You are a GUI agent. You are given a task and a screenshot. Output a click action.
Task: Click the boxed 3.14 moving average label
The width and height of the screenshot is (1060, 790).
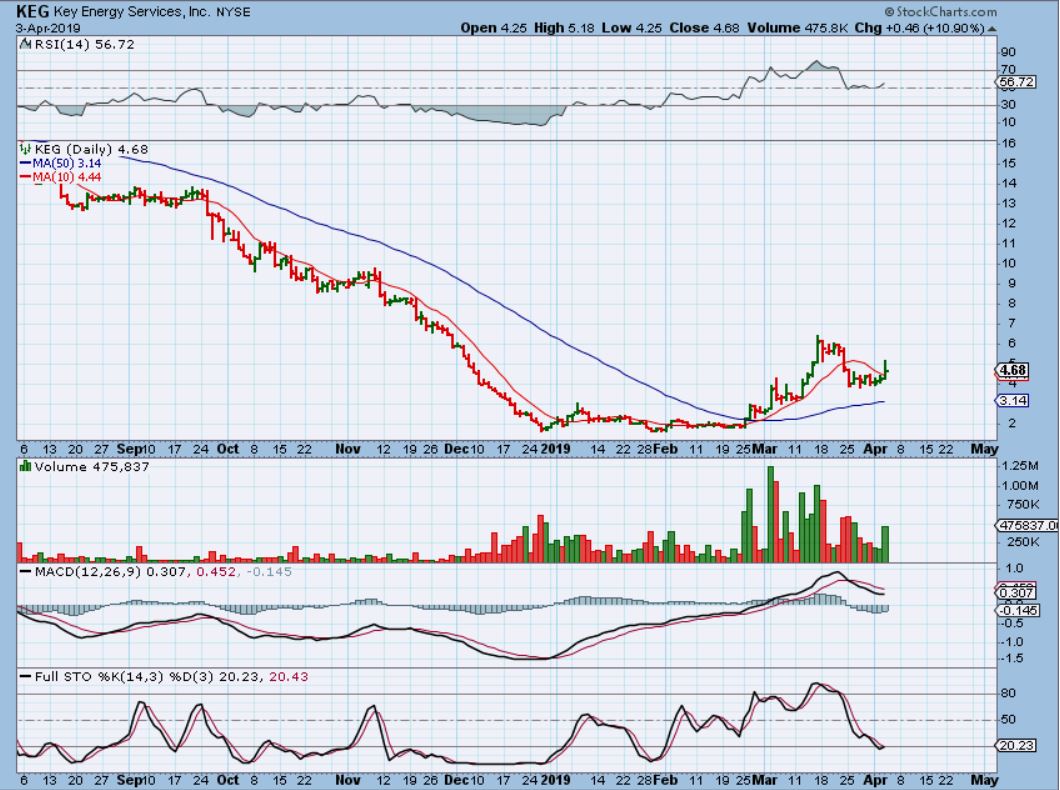[1012, 401]
